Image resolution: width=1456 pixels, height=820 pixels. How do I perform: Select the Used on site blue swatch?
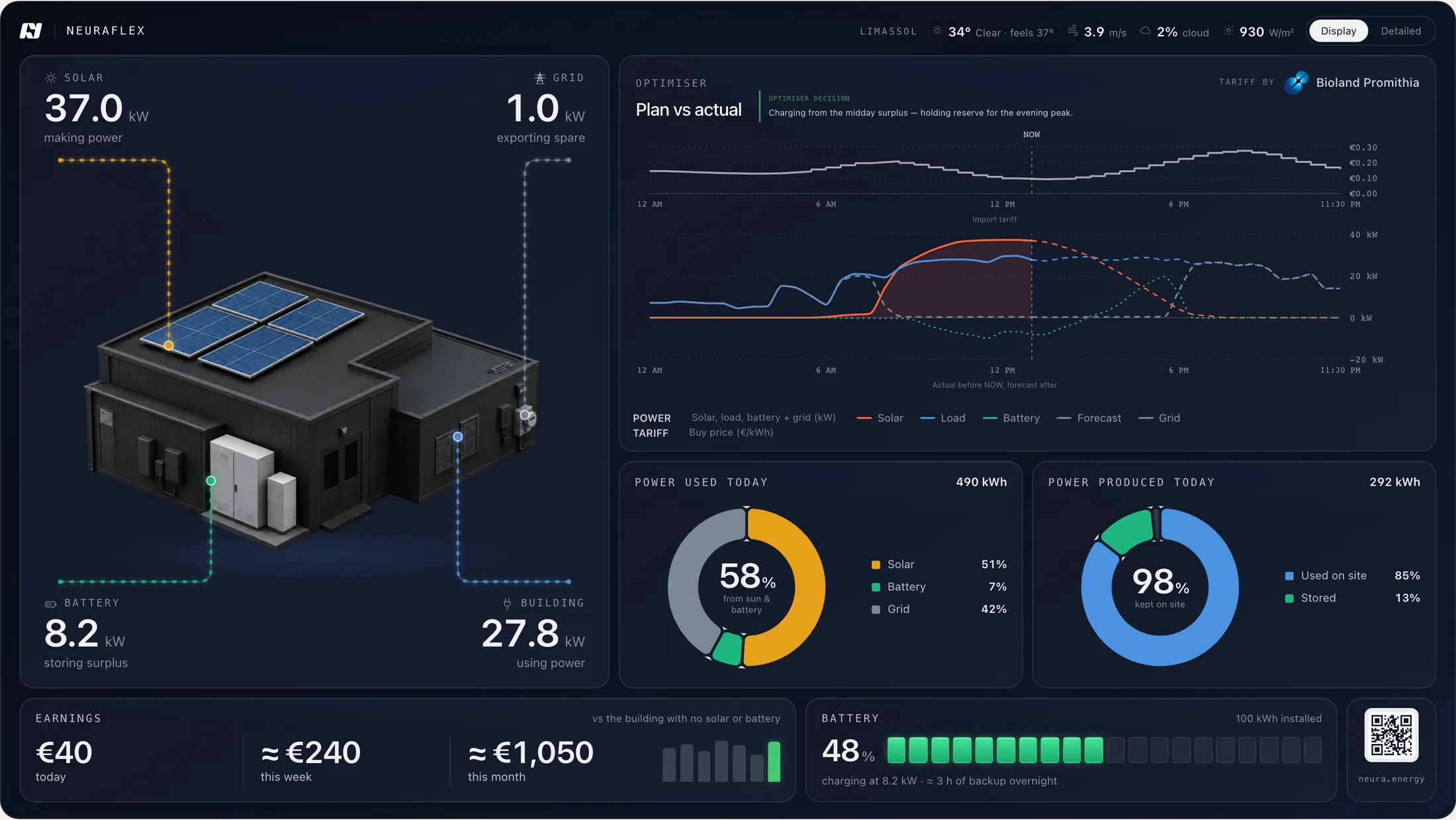point(1289,576)
